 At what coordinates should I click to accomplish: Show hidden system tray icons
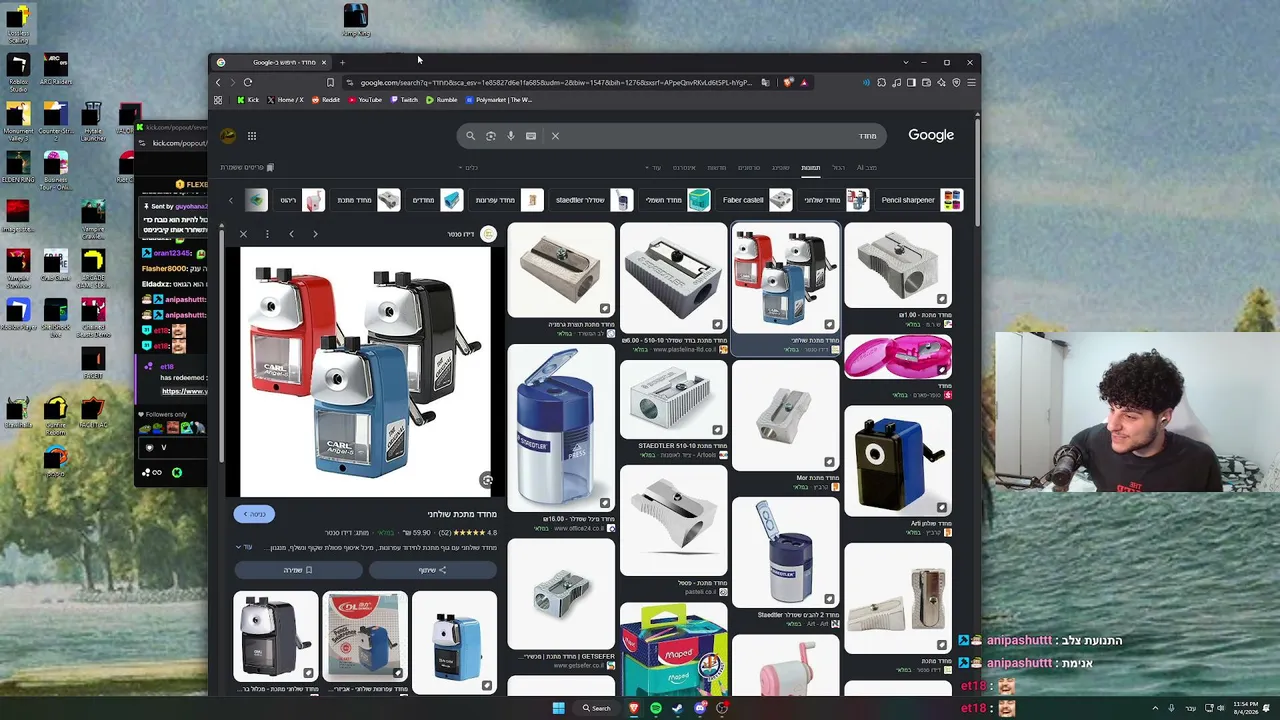point(1156,708)
